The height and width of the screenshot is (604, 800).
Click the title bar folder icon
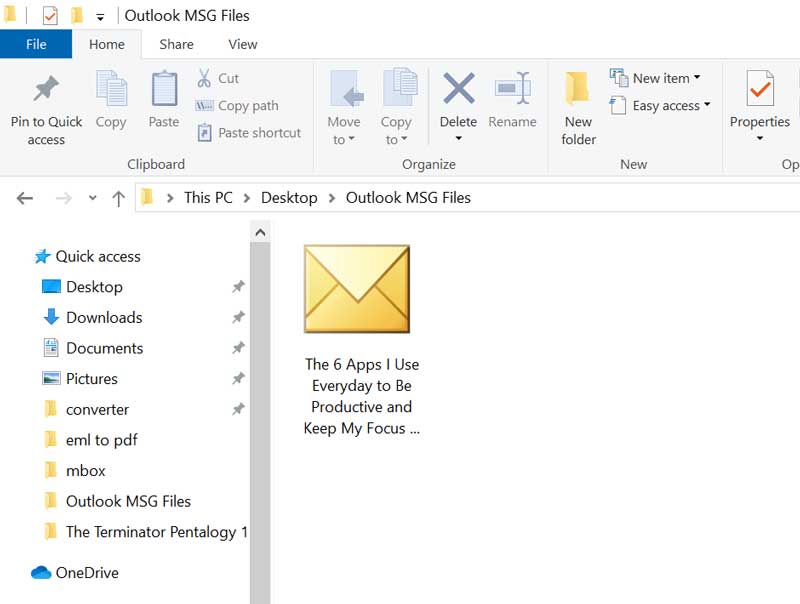(x=10, y=14)
